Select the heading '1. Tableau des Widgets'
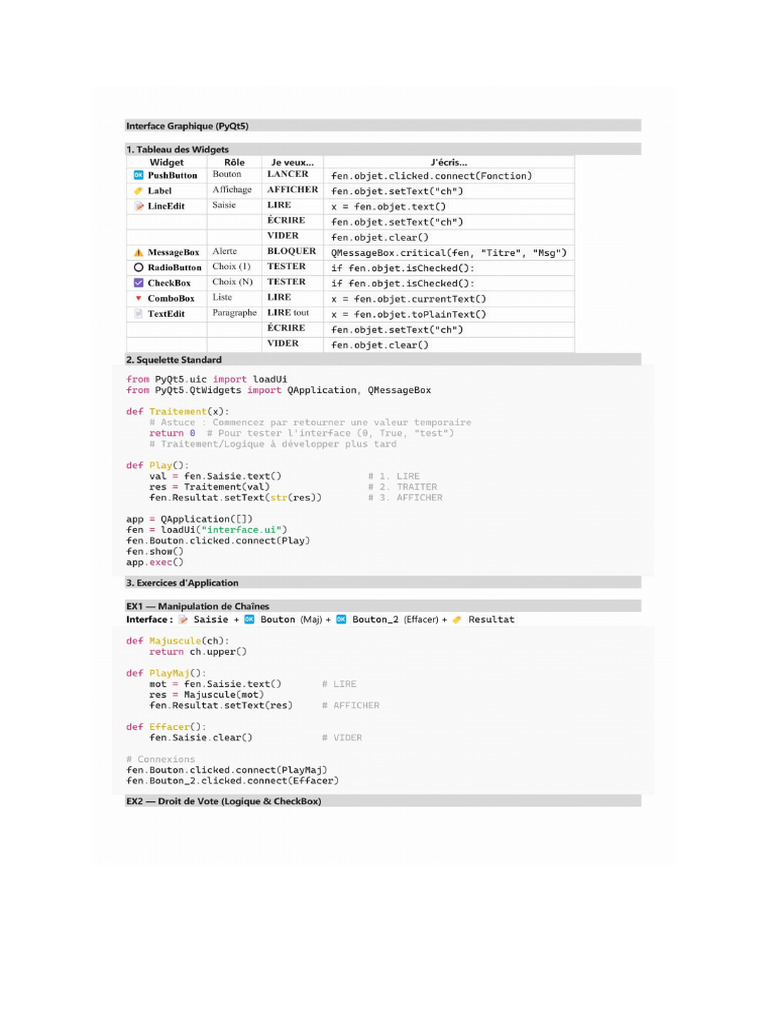 point(178,150)
